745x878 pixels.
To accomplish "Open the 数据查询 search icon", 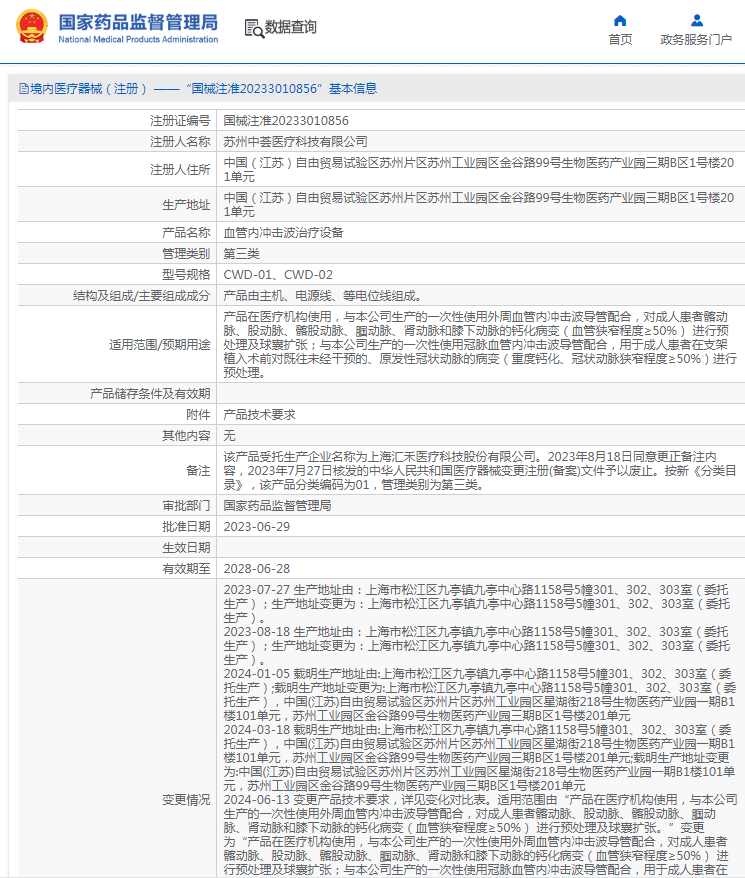I will 254,28.
